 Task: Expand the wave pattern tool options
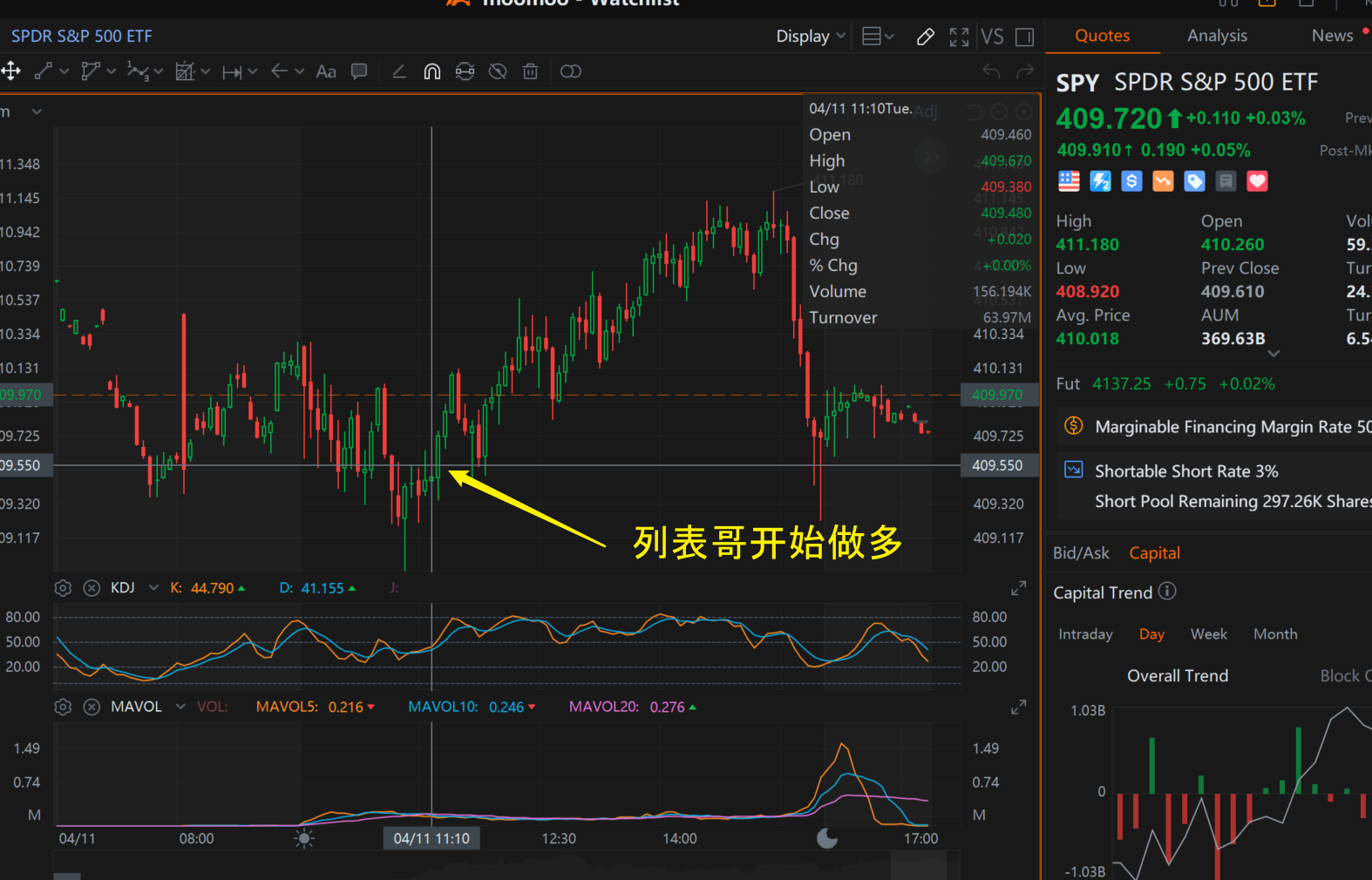pos(158,71)
